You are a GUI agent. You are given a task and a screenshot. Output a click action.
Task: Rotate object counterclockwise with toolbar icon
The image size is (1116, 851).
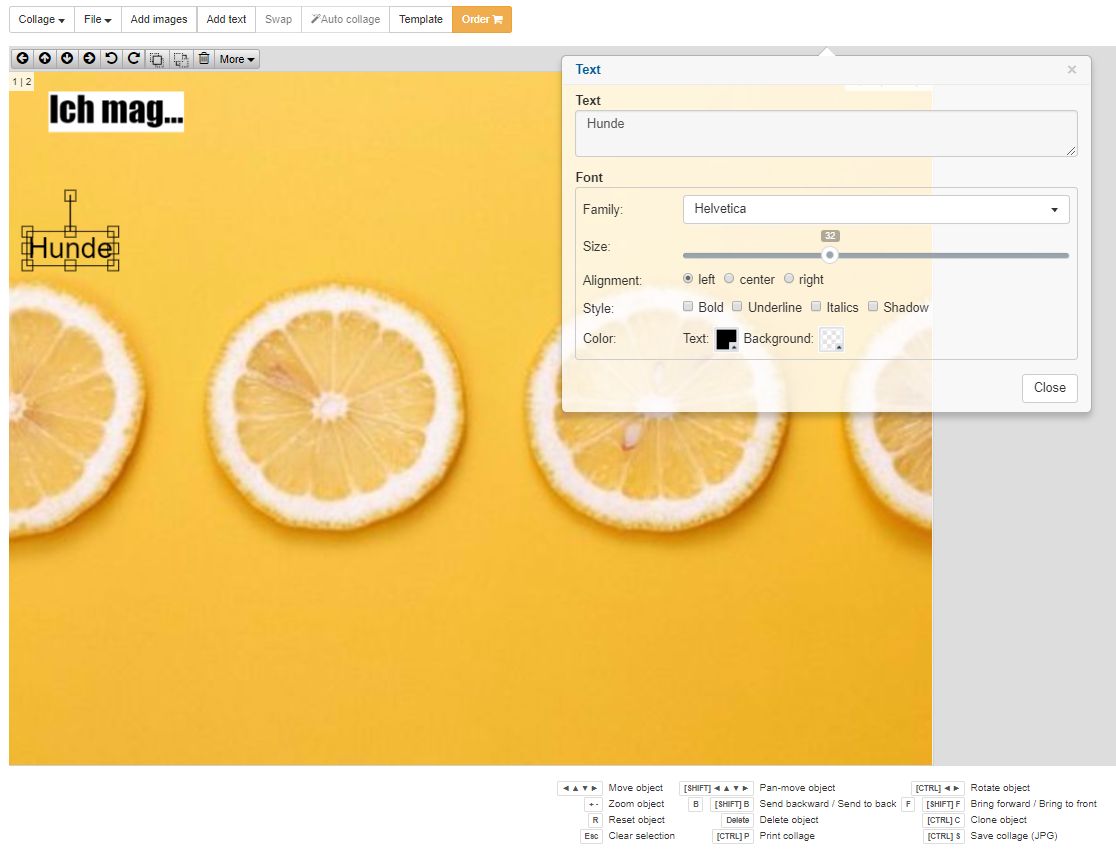pos(112,59)
